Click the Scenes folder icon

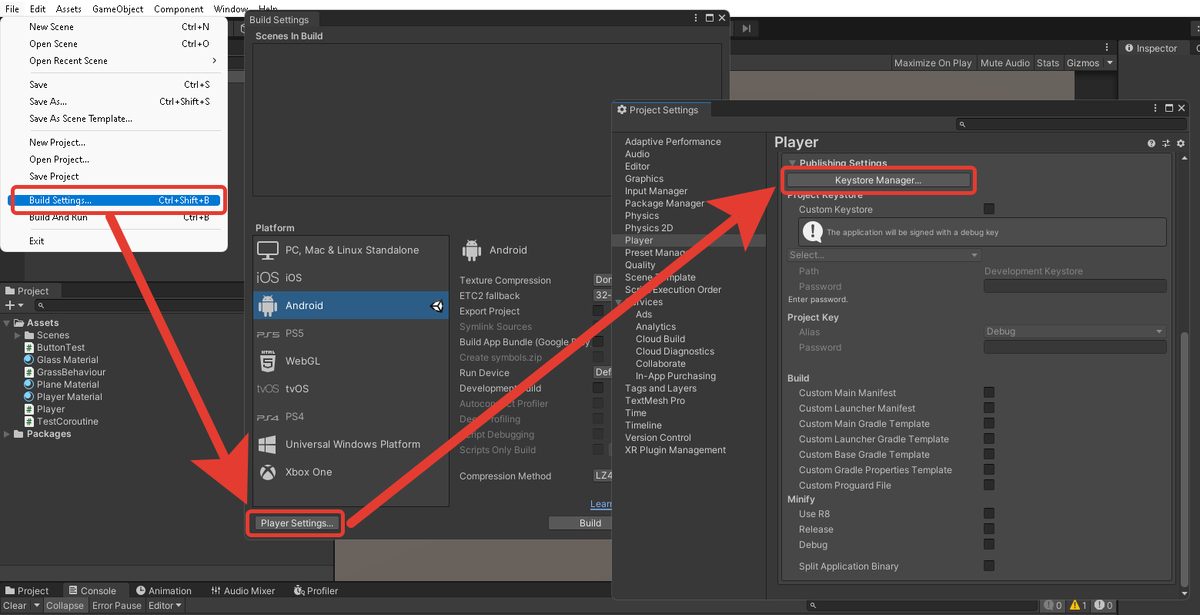(x=30, y=336)
